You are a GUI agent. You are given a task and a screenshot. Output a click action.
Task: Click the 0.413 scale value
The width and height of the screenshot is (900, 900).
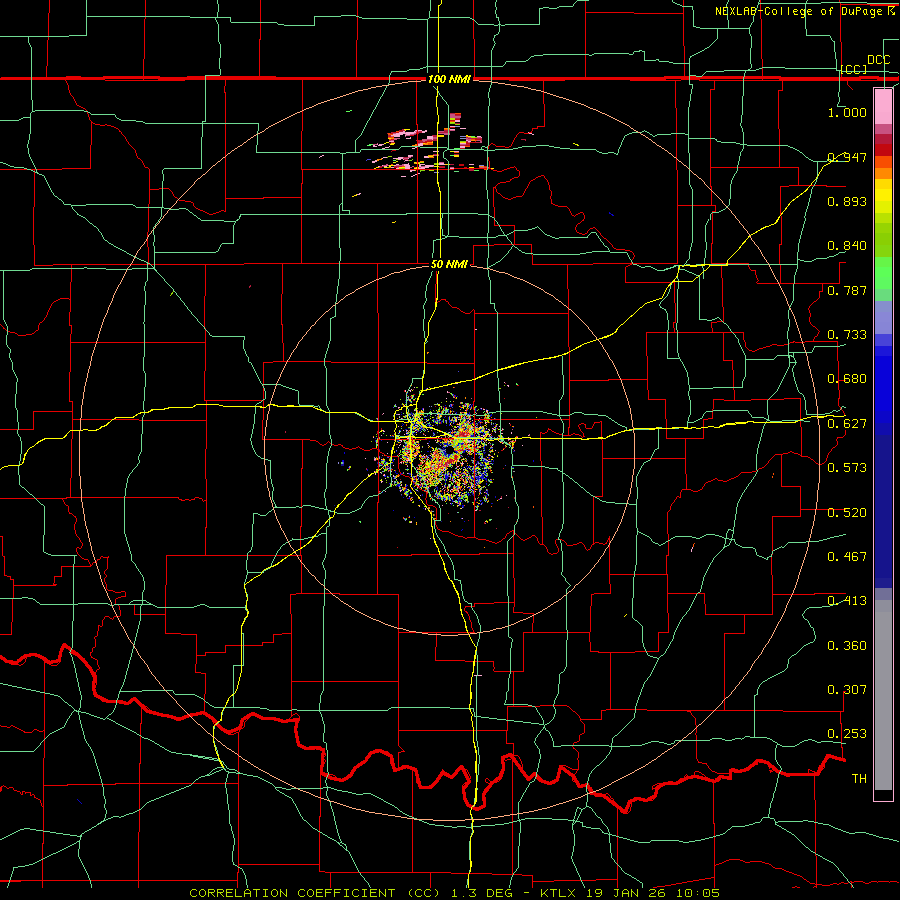coord(847,601)
